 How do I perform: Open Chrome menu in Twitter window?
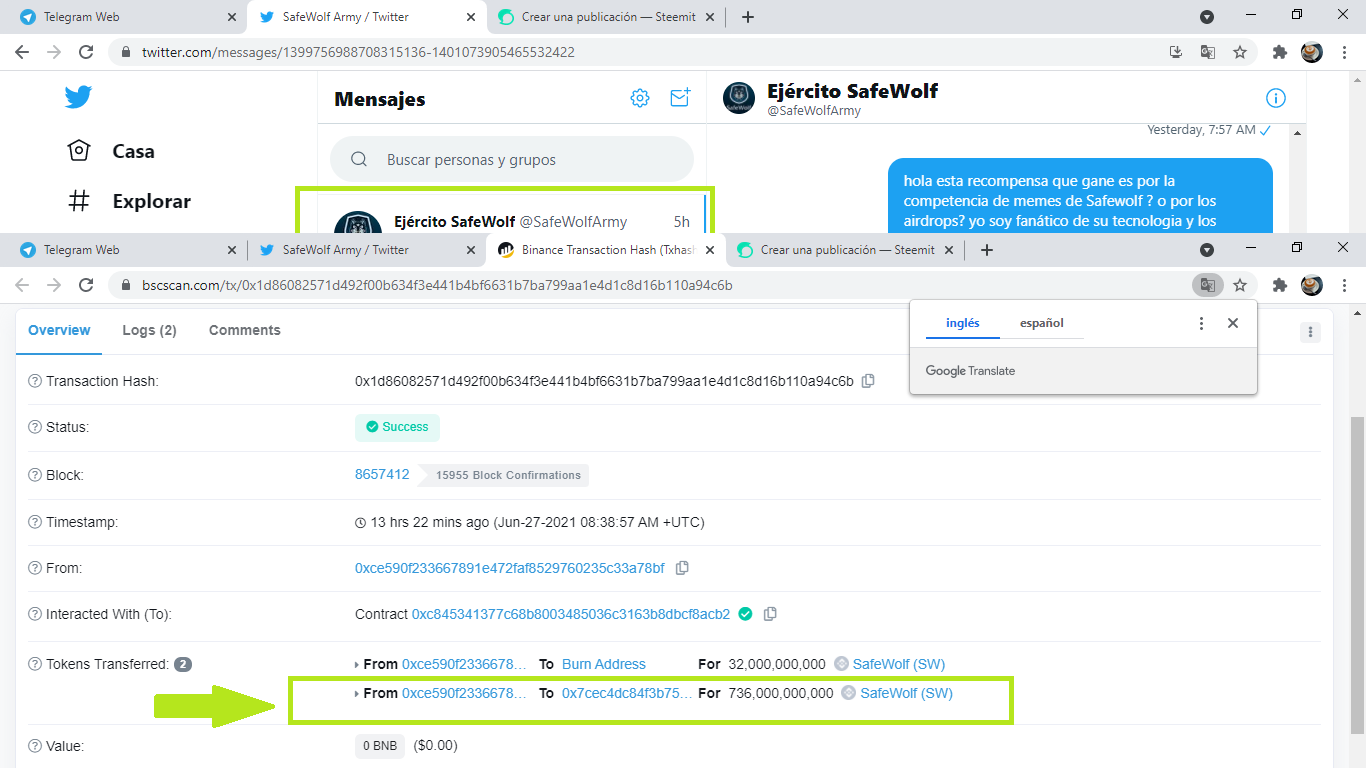pyautogui.click(x=1343, y=52)
